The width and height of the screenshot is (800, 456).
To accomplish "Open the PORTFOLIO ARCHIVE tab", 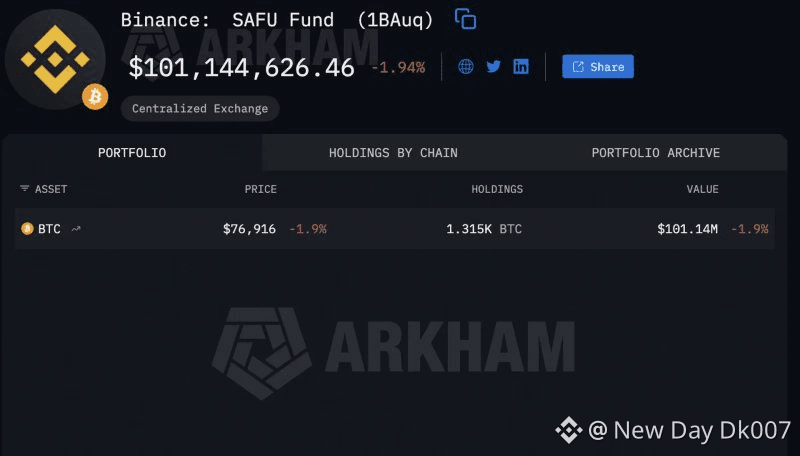I will (x=655, y=153).
